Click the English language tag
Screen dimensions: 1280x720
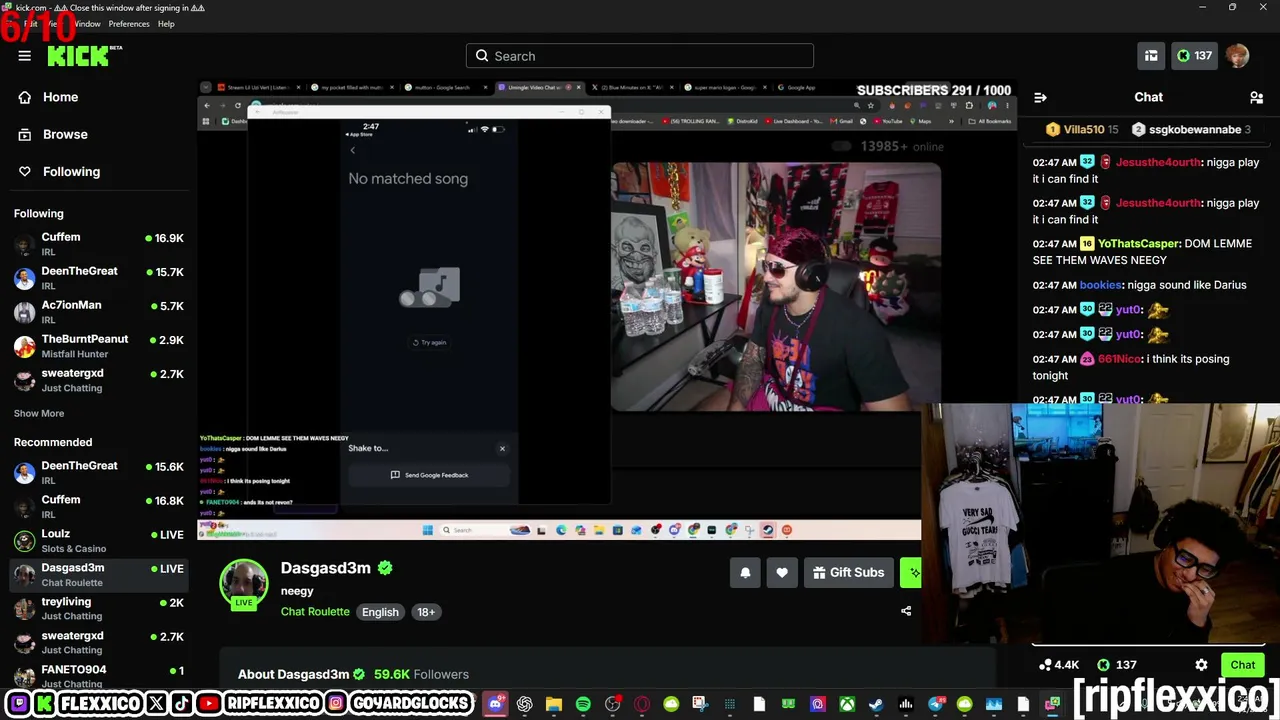tap(380, 612)
